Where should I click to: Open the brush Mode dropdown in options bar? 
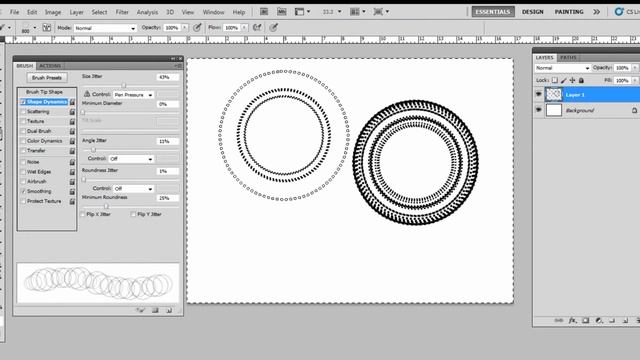pyautogui.click(x=105, y=28)
